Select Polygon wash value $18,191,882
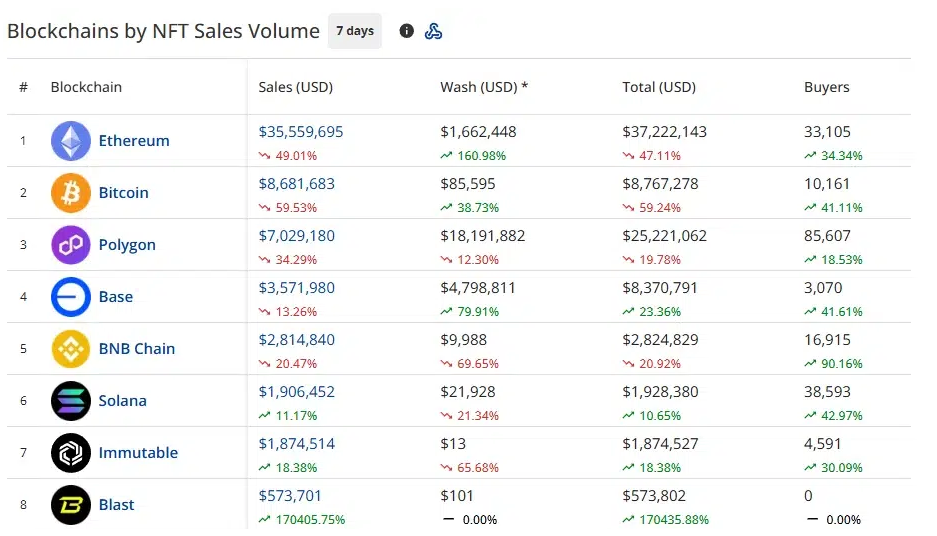This screenshot has height=536, width=937. pos(483,236)
